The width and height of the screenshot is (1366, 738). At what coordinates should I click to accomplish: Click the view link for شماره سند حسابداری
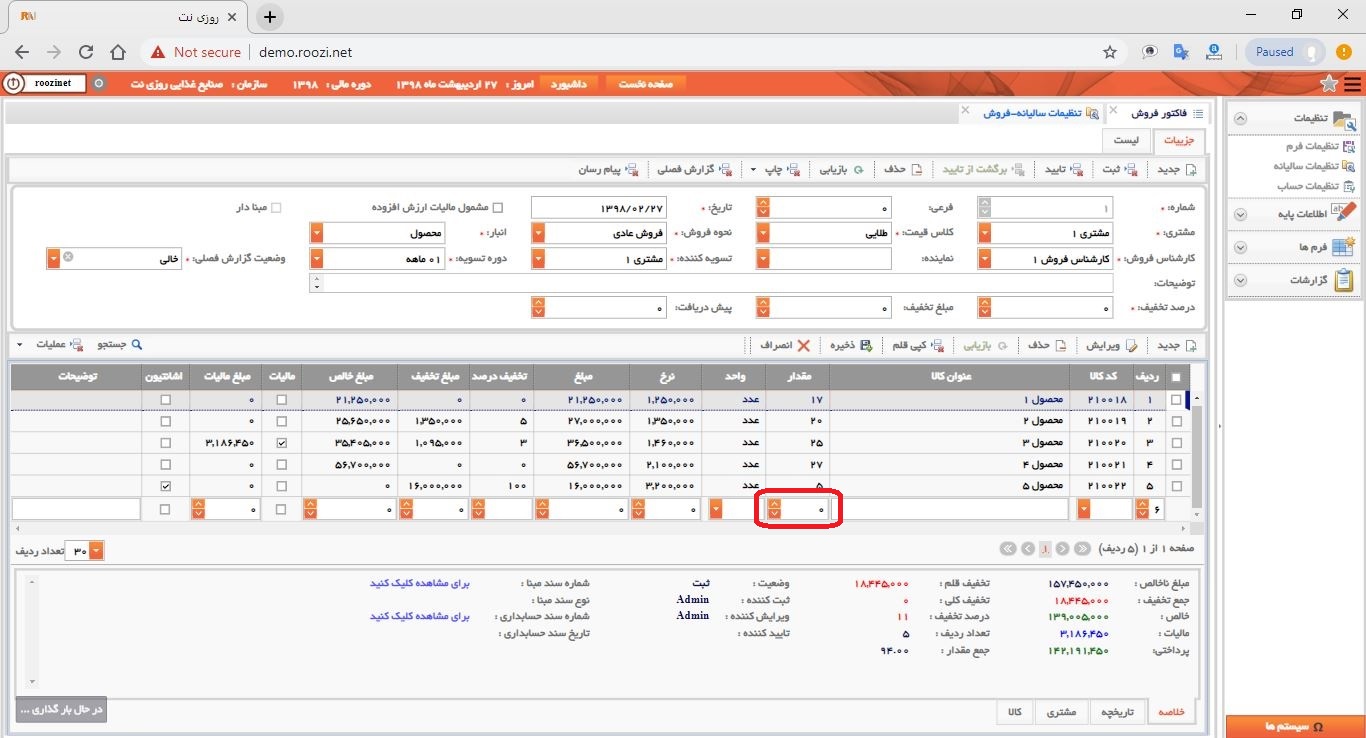click(x=419, y=617)
